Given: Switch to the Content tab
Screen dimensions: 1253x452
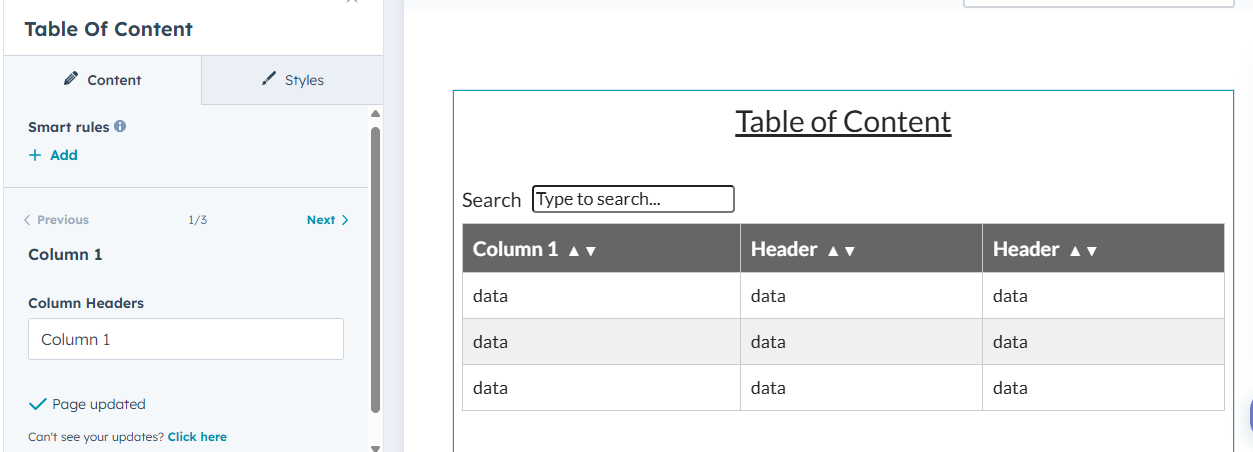Looking at the screenshot, I should tap(103, 80).
